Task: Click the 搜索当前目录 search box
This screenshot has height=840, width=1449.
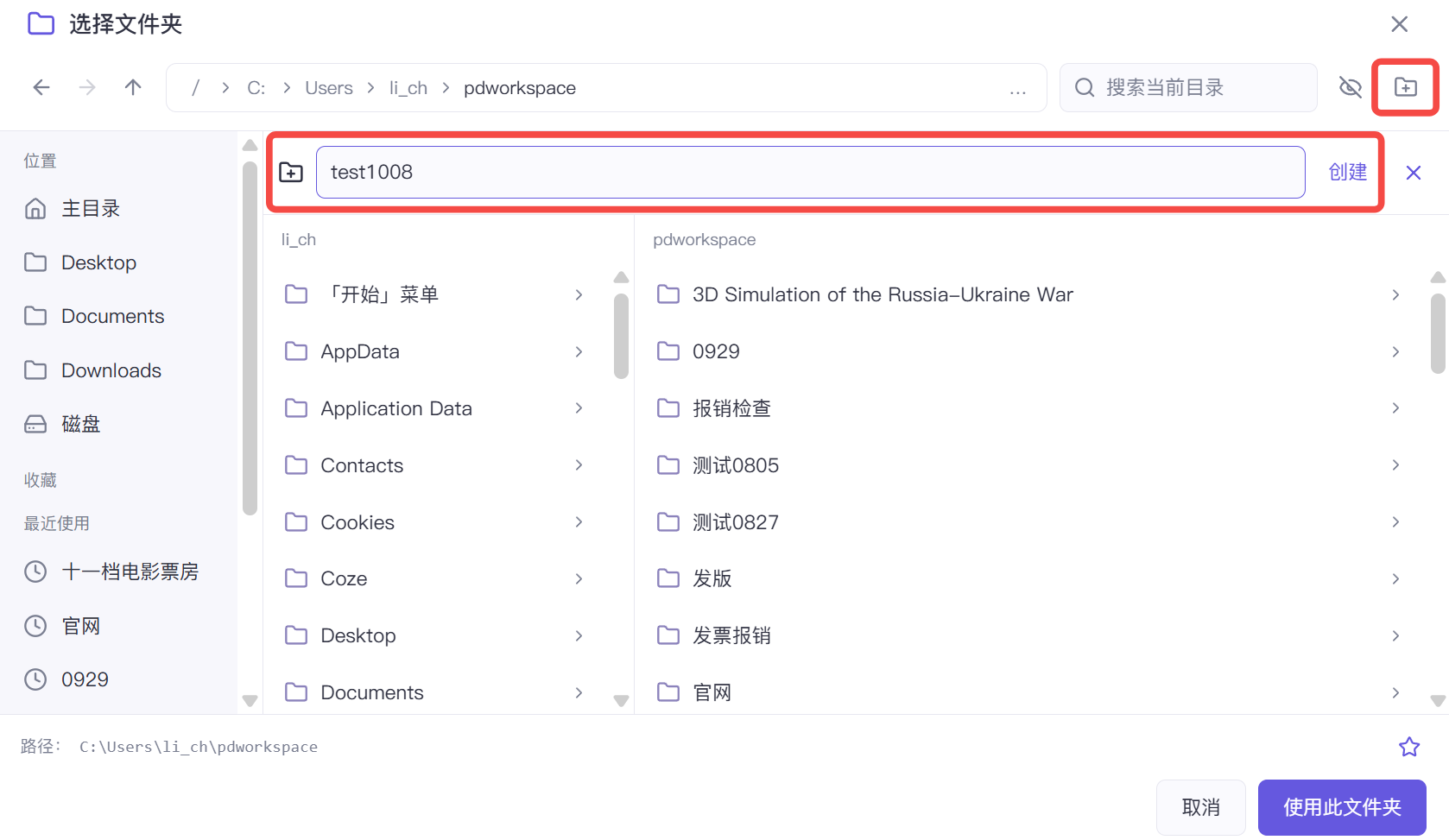Action: pyautogui.click(x=1188, y=87)
